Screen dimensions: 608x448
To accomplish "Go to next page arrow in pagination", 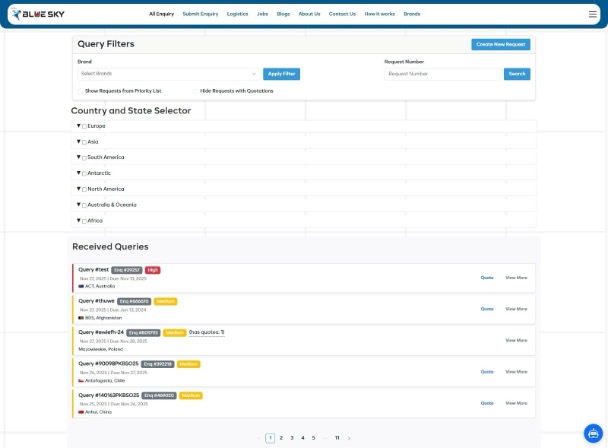I will [349, 438].
